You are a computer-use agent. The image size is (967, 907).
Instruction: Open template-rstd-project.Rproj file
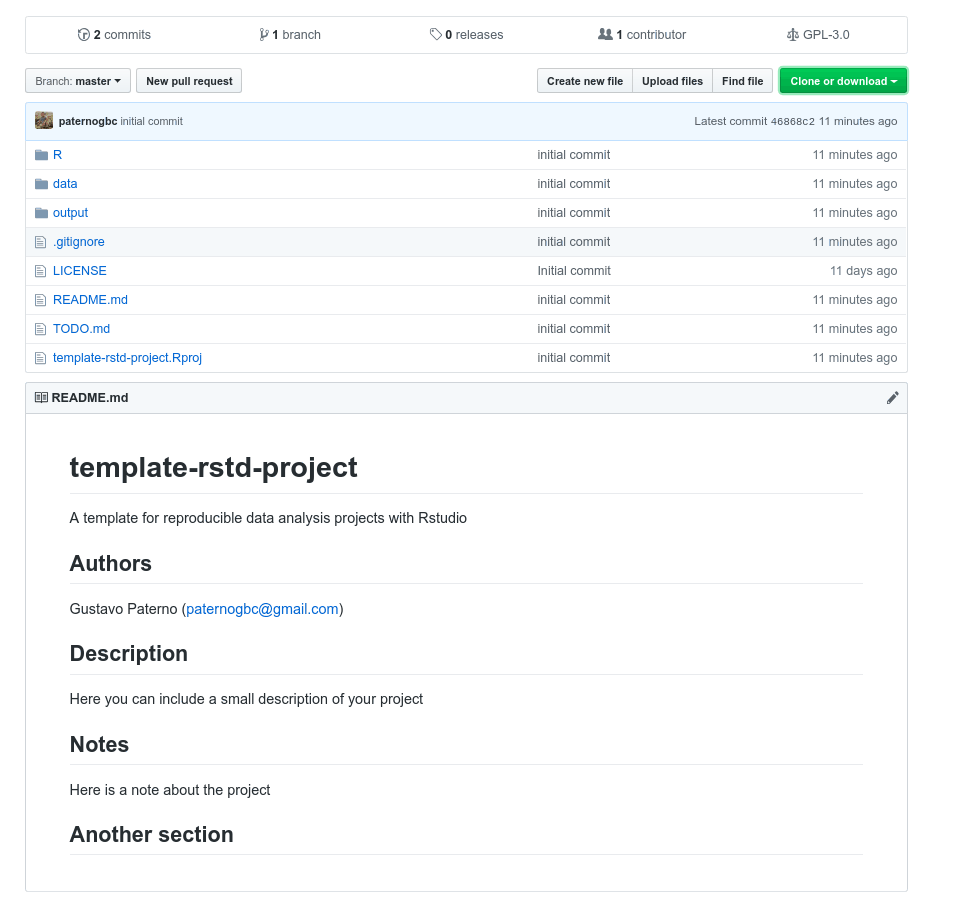click(127, 358)
